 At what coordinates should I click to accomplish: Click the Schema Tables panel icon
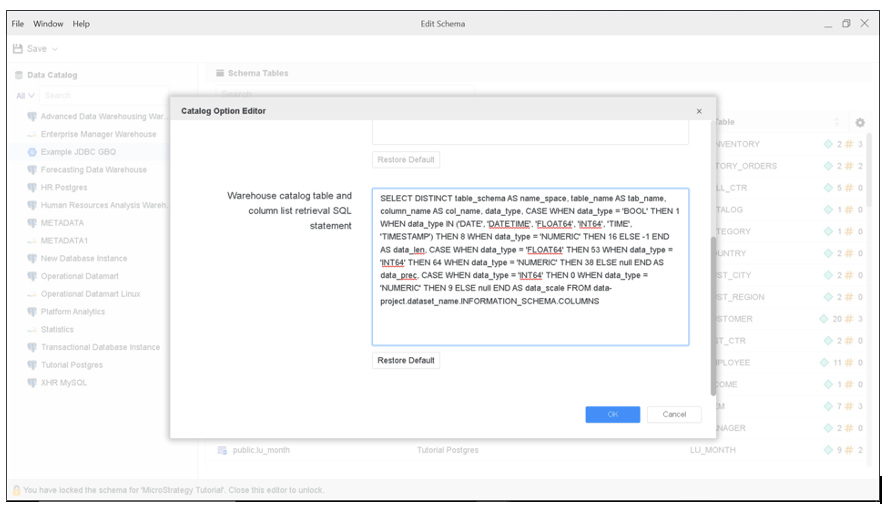tap(220, 73)
